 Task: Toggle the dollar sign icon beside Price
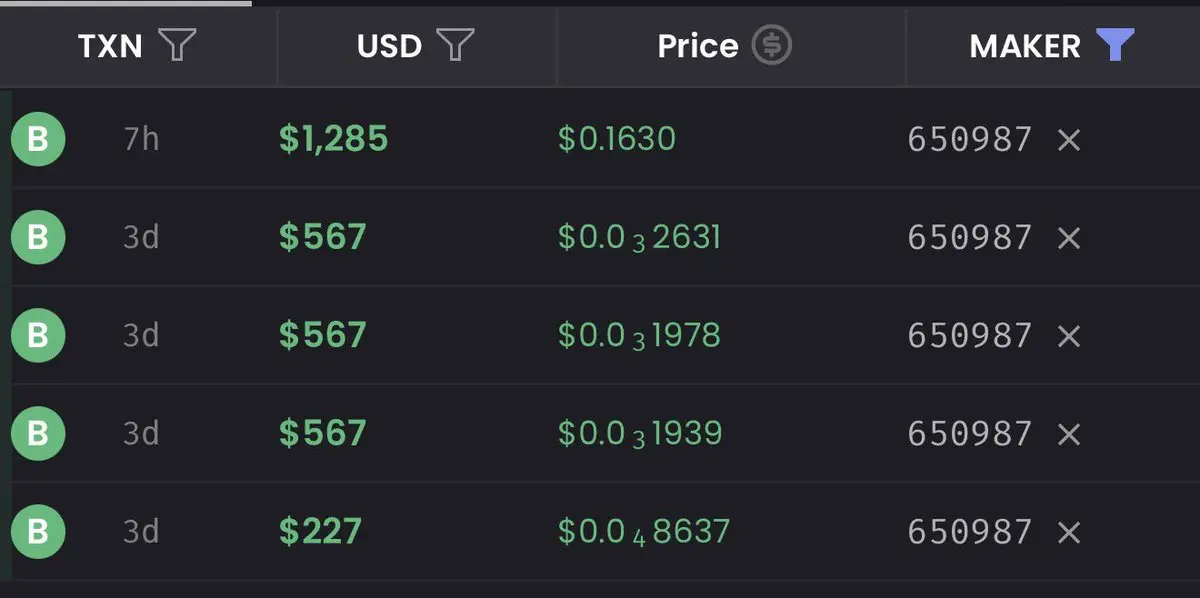[x=772, y=45]
